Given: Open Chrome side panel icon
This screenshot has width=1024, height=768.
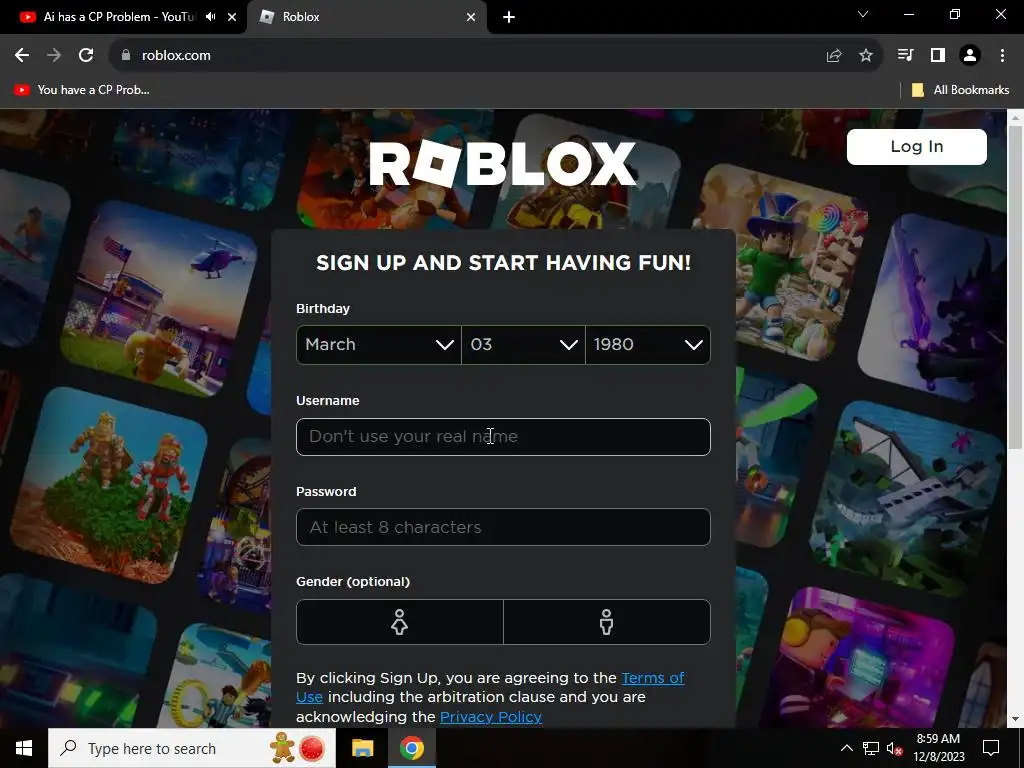Looking at the screenshot, I should [x=938, y=56].
